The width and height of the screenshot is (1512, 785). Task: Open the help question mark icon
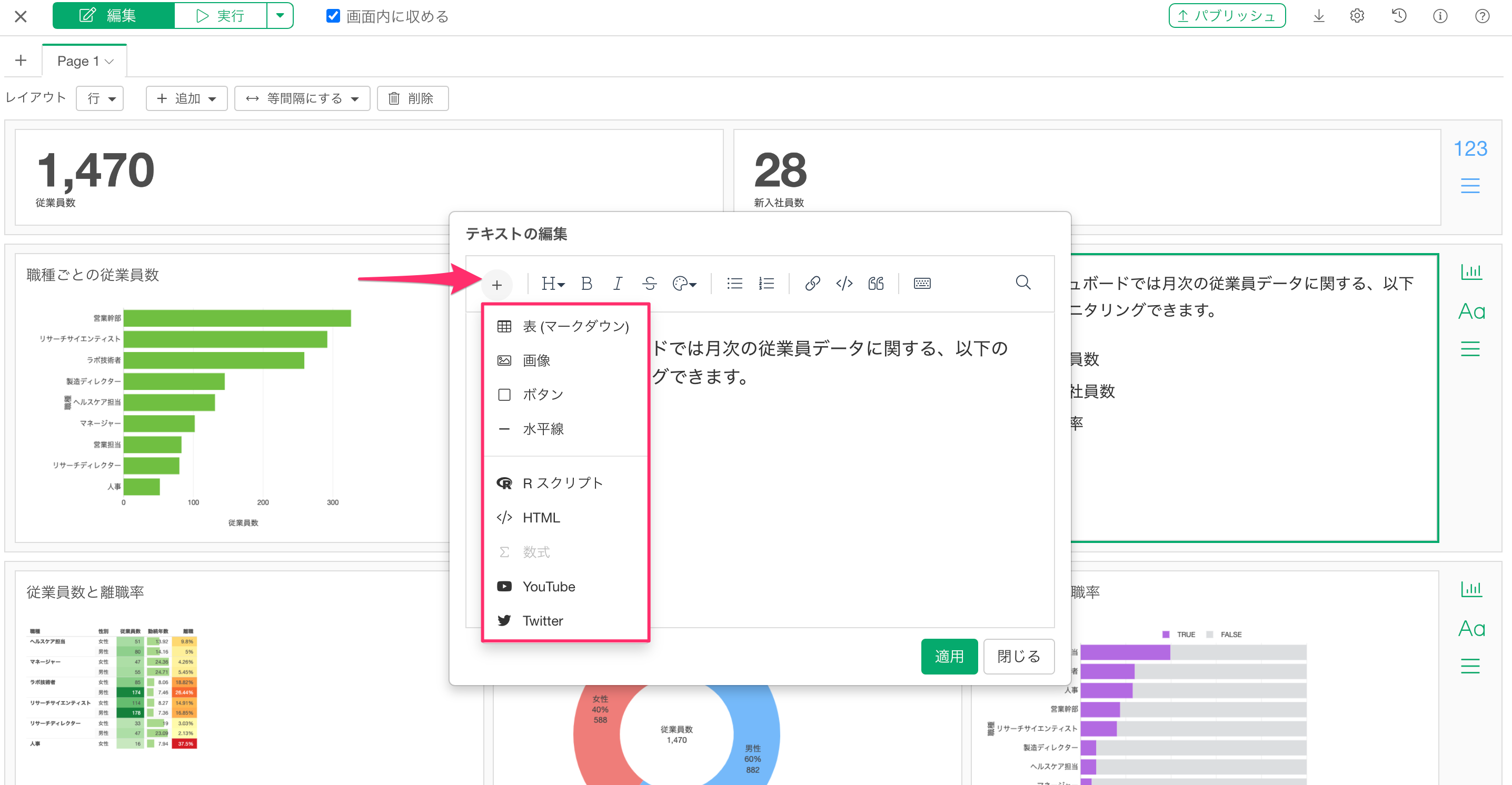click(x=1482, y=16)
